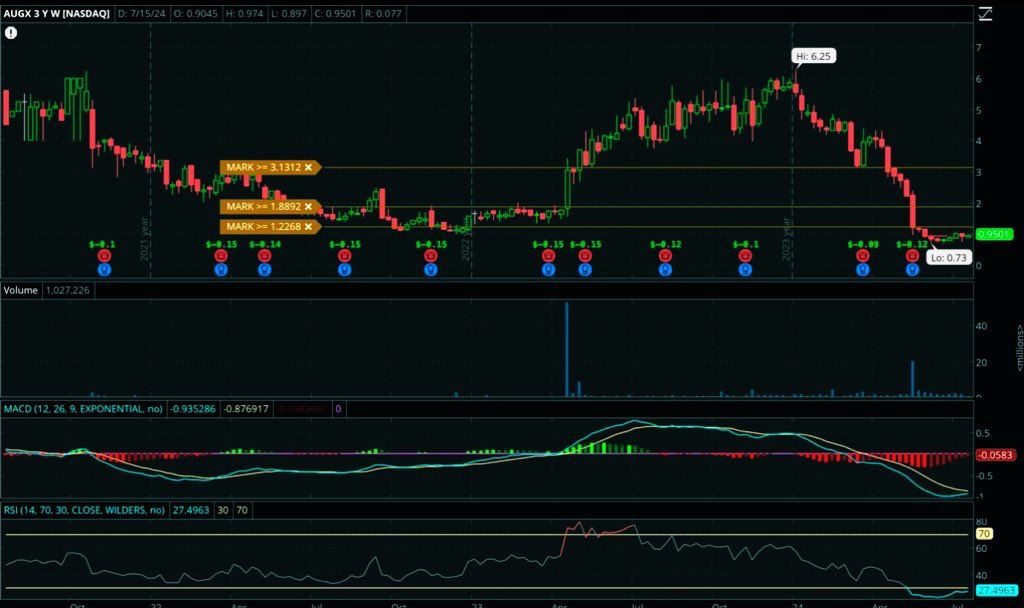Image resolution: width=1024 pixels, height=608 pixels.
Task: Open the red earnings phone icon under $-0.14
Action: (264, 256)
